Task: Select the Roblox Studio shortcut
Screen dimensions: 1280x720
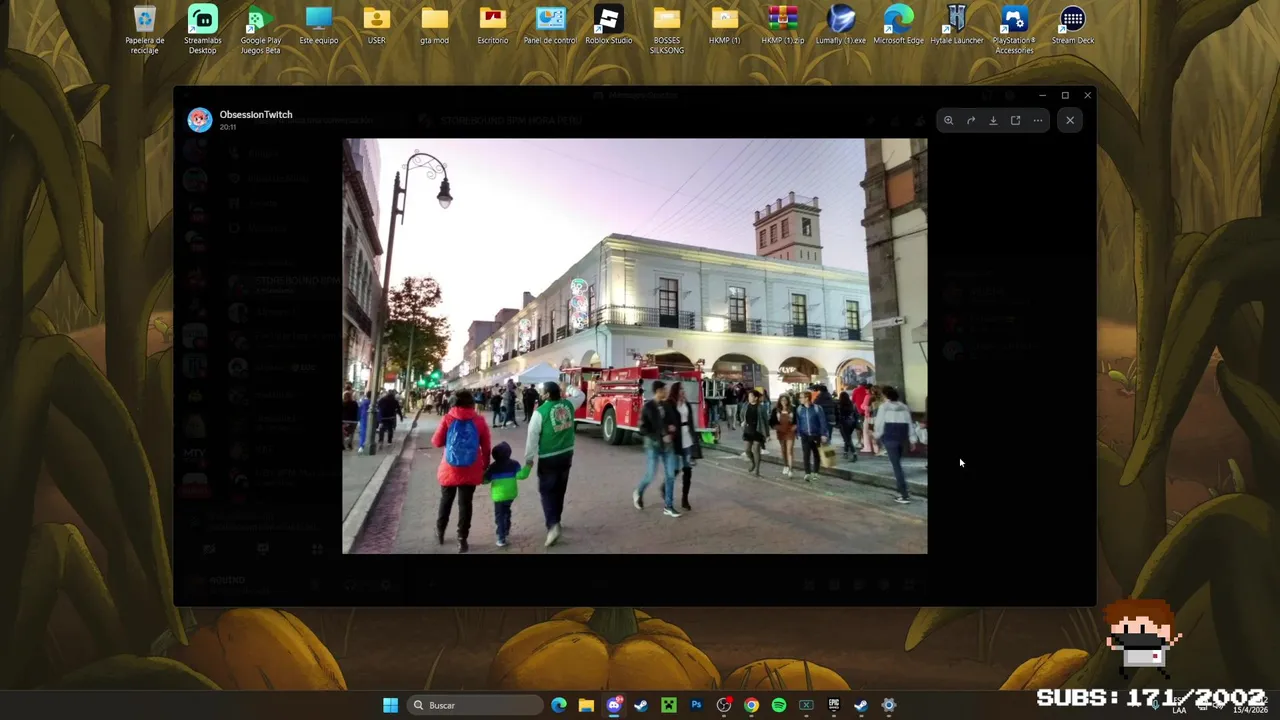Action: click(x=609, y=26)
